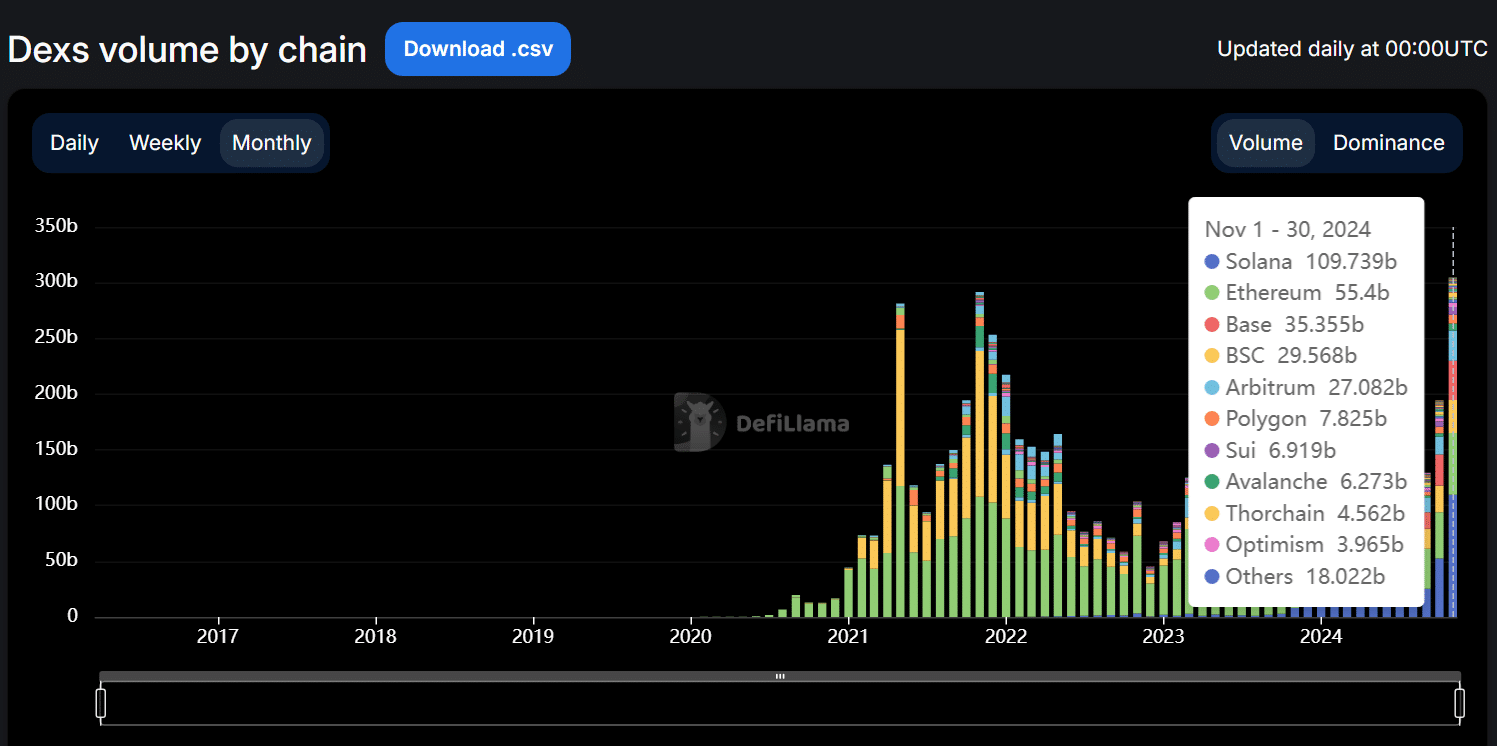Viewport: 1497px width, 746px height.
Task: Click the 150b y-axis label
Action: 56,450
